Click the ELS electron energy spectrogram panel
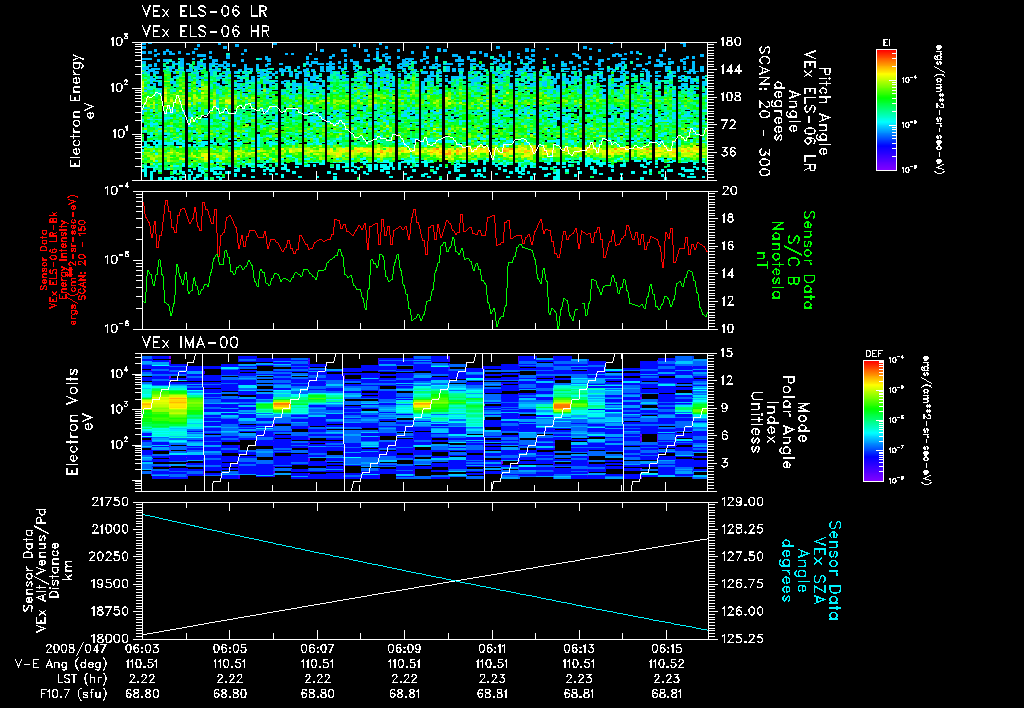This screenshot has height=708, width=1024. point(424,111)
